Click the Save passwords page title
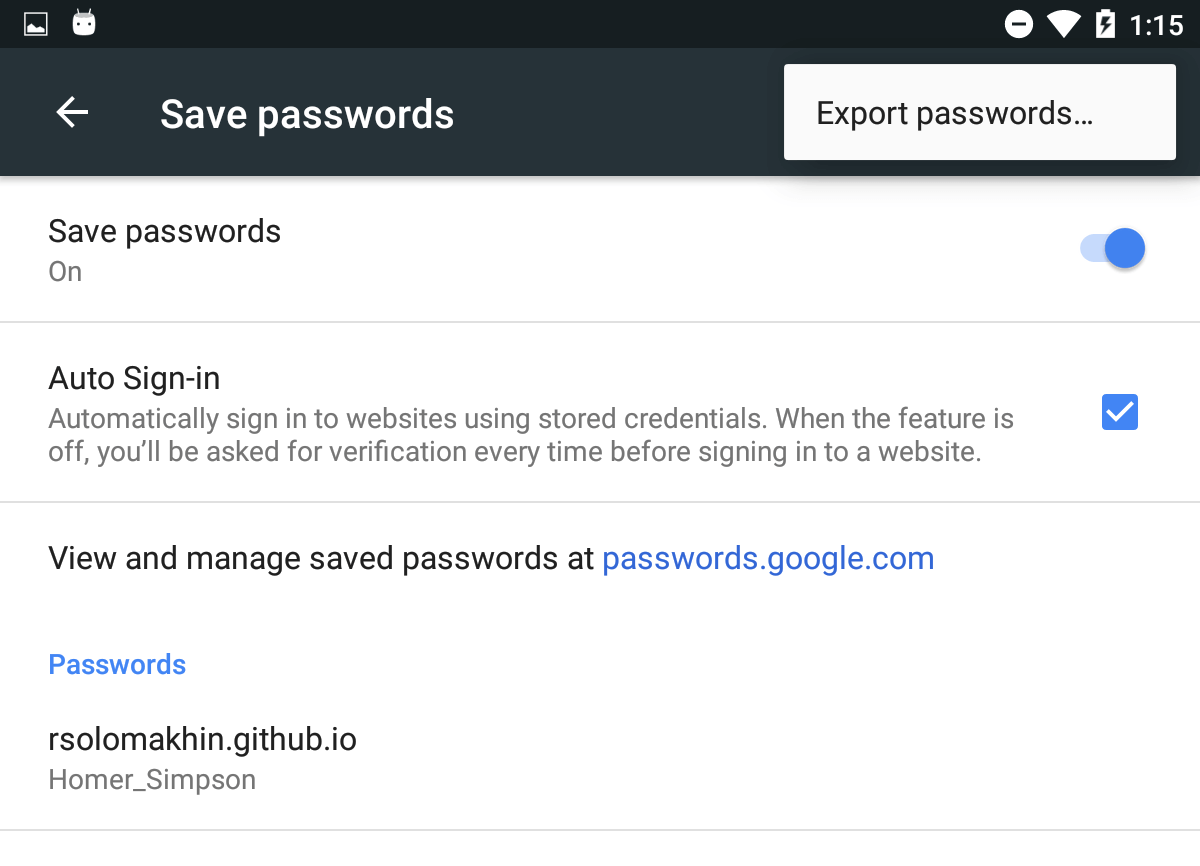The height and width of the screenshot is (866, 1200). [x=307, y=114]
